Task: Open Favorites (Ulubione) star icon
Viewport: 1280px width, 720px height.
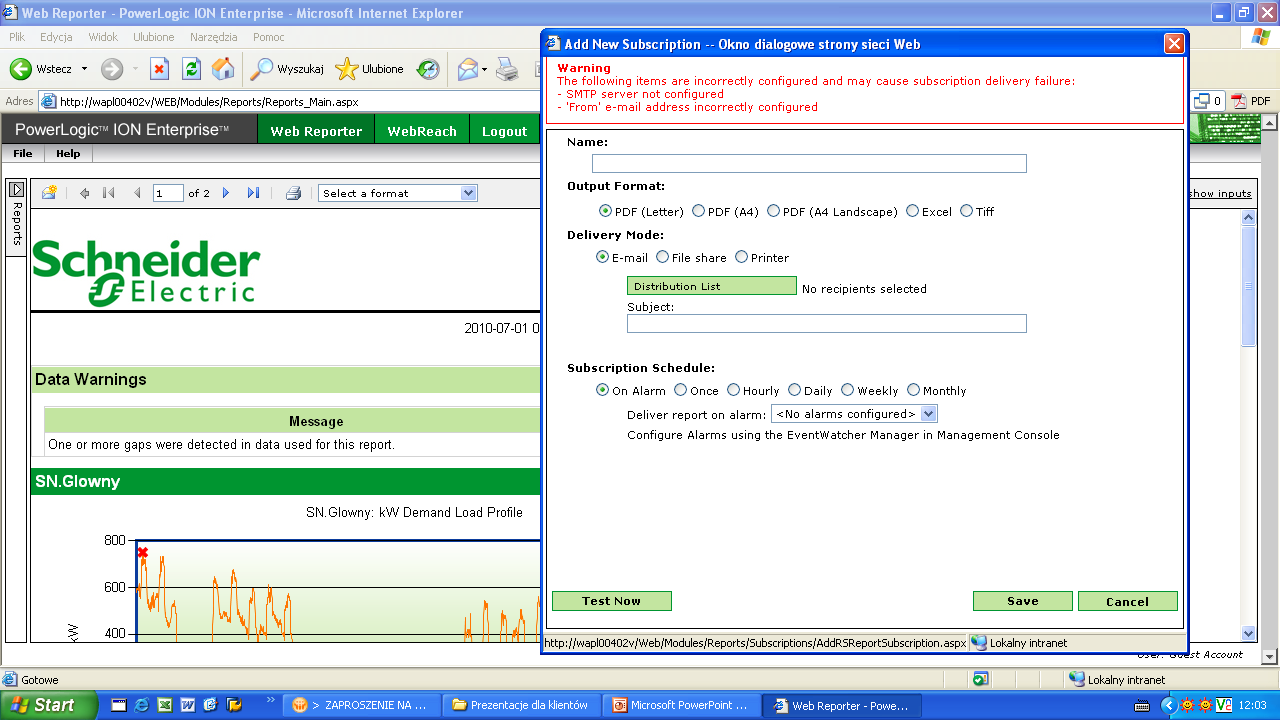Action: point(346,69)
